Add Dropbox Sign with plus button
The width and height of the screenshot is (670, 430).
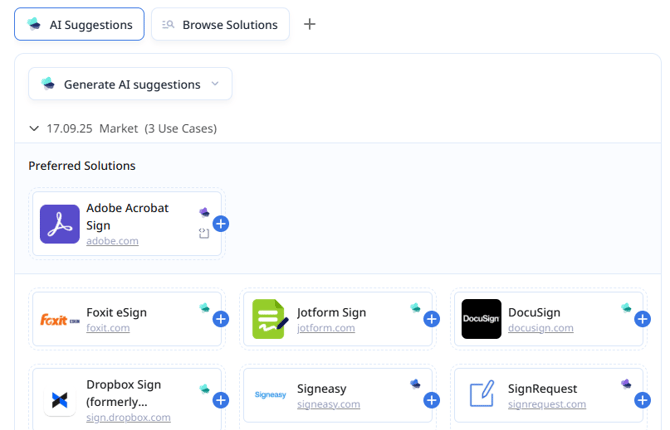pyautogui.click(x=221, y=400)
